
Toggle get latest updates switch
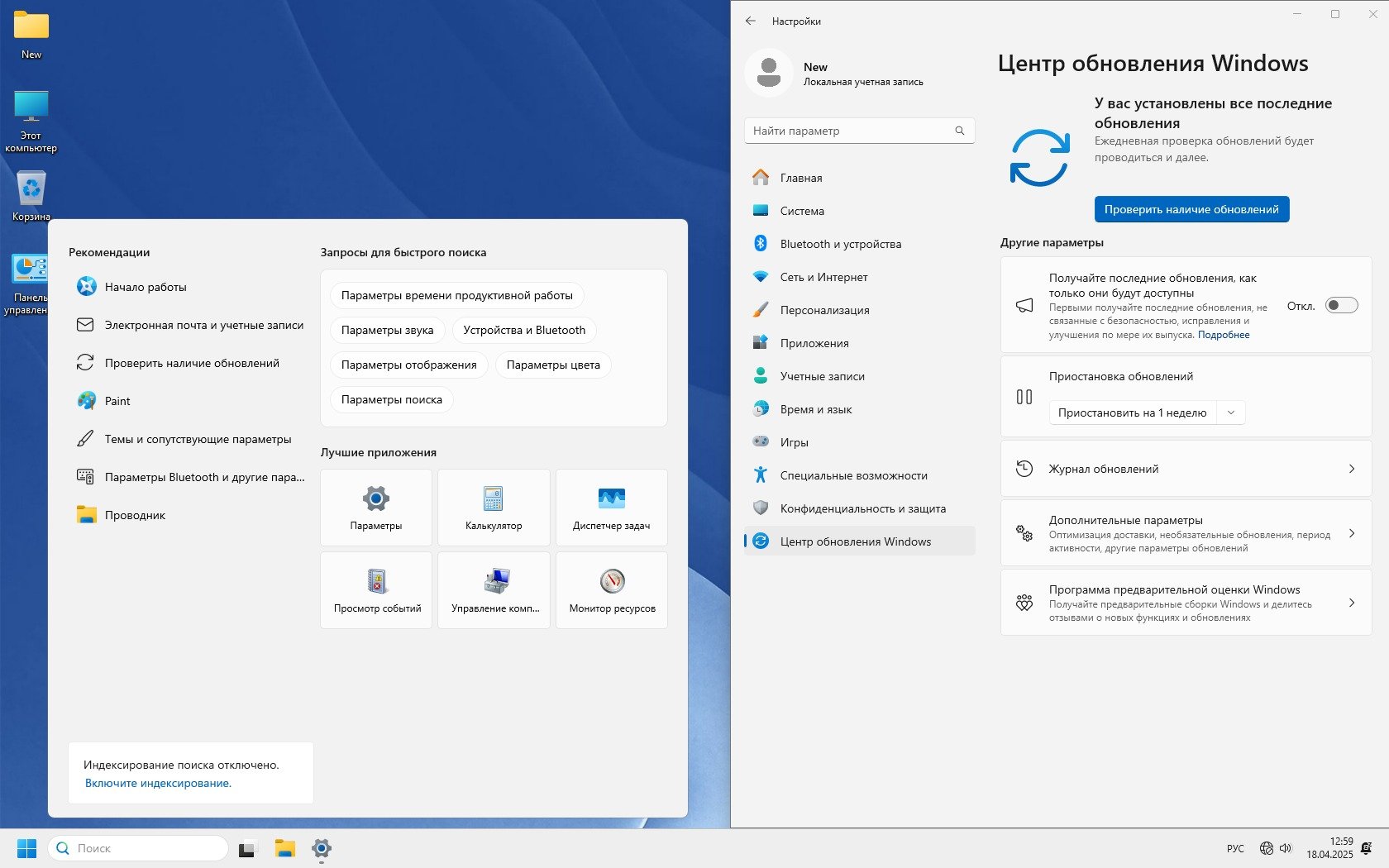pyautogui.click(x=1341, y=306)
